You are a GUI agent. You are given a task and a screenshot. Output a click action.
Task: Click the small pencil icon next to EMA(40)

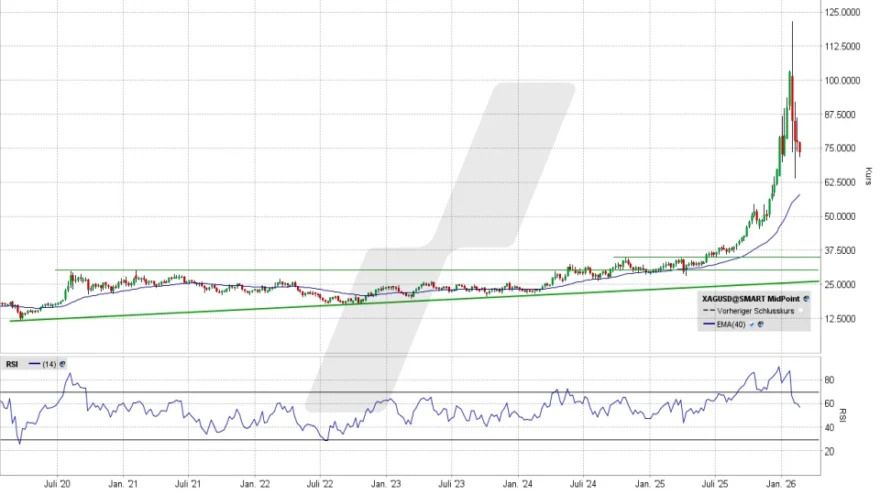click(752, 324)
